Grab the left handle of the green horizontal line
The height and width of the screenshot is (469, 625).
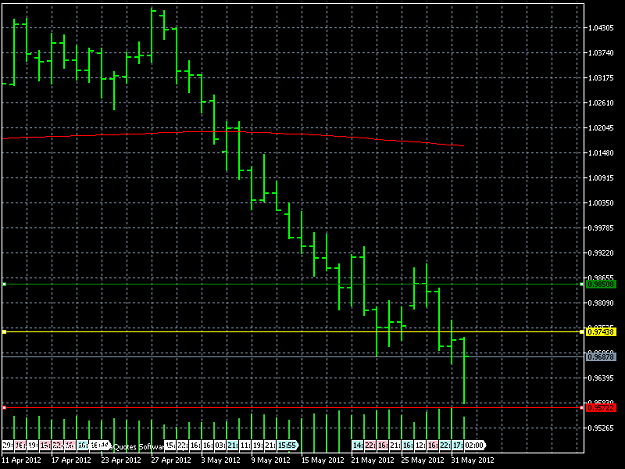point(4,284)
